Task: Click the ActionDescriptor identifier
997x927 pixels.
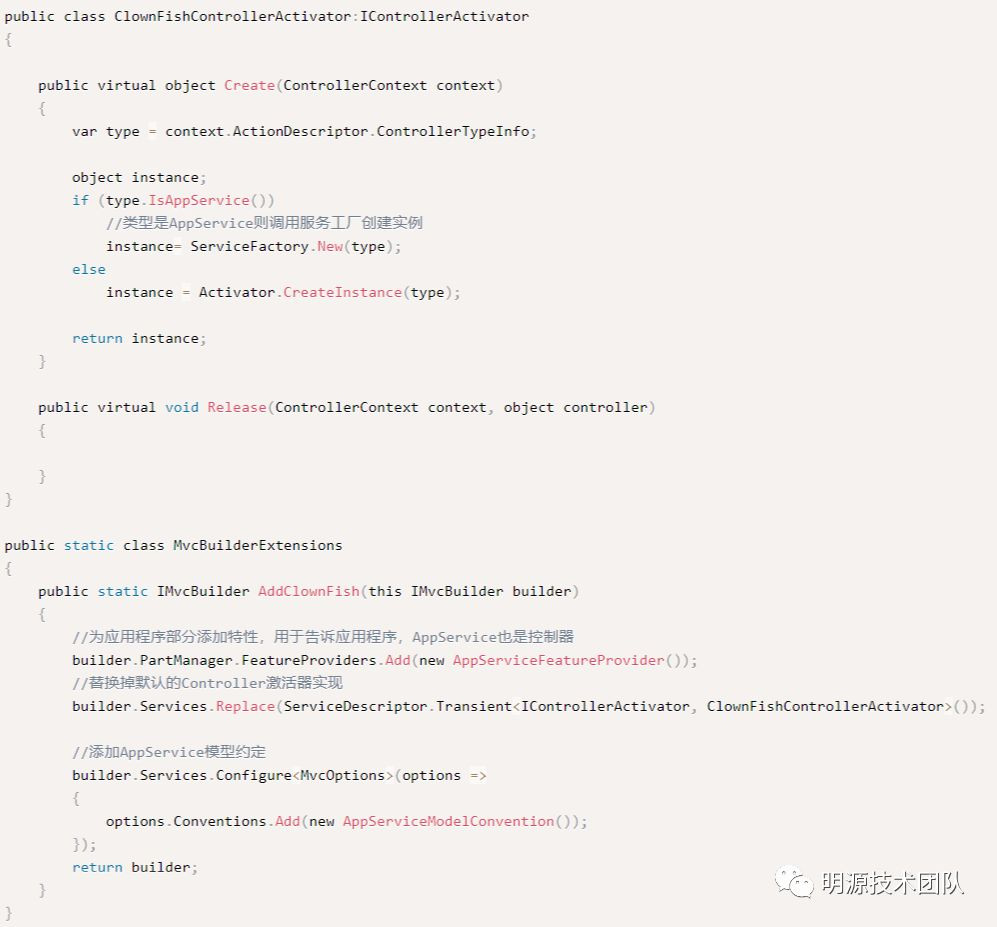Action: pyautogui.click(x=300, y=132)
